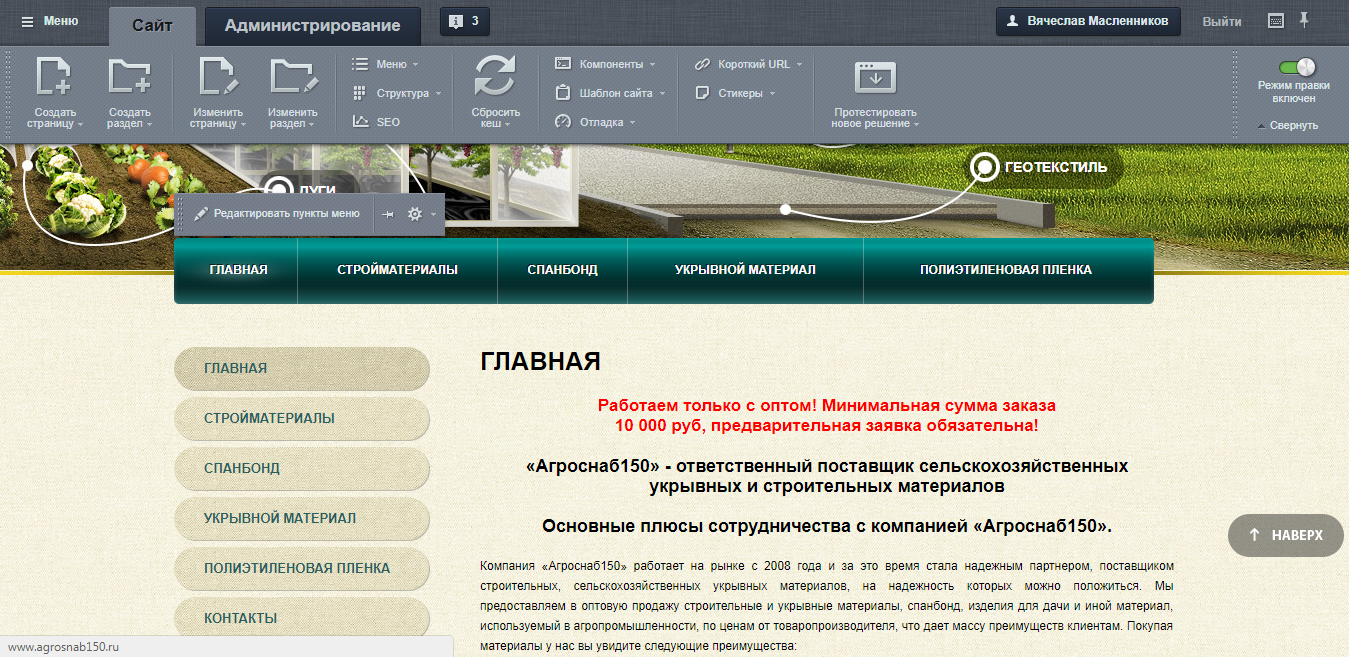Open notifications showing 3 messages
The image size is (1349, 657).
click(x=465, y=21)
